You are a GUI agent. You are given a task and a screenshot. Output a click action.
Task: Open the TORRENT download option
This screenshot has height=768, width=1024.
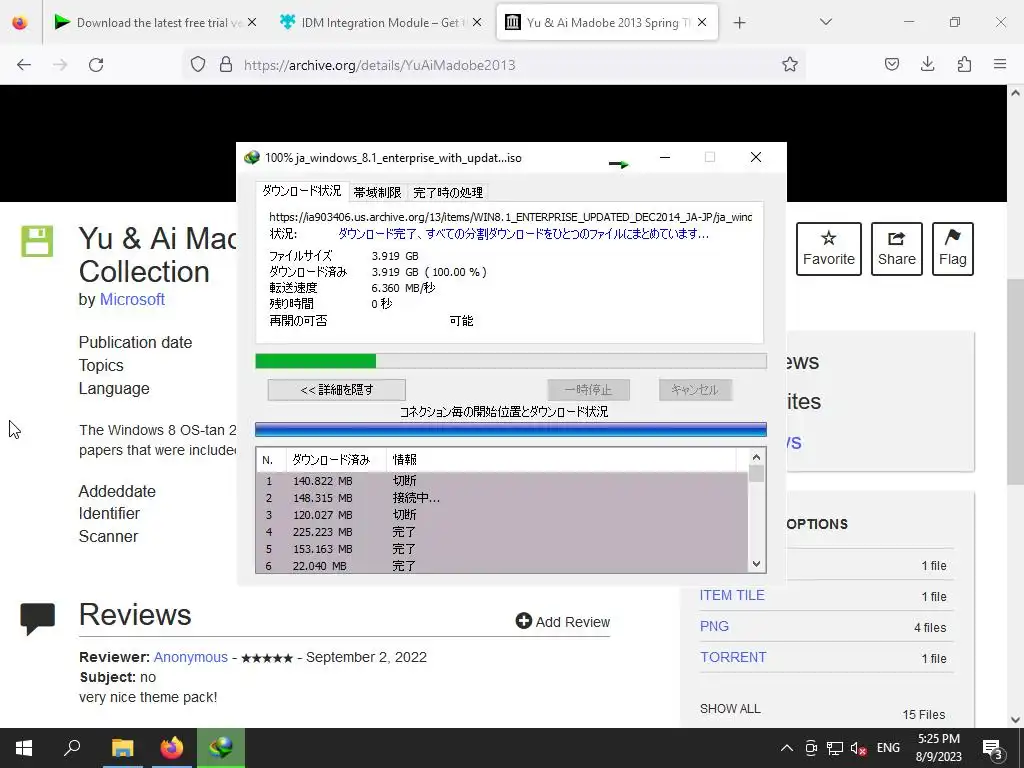pyautogui.click(x=733, y=657)
